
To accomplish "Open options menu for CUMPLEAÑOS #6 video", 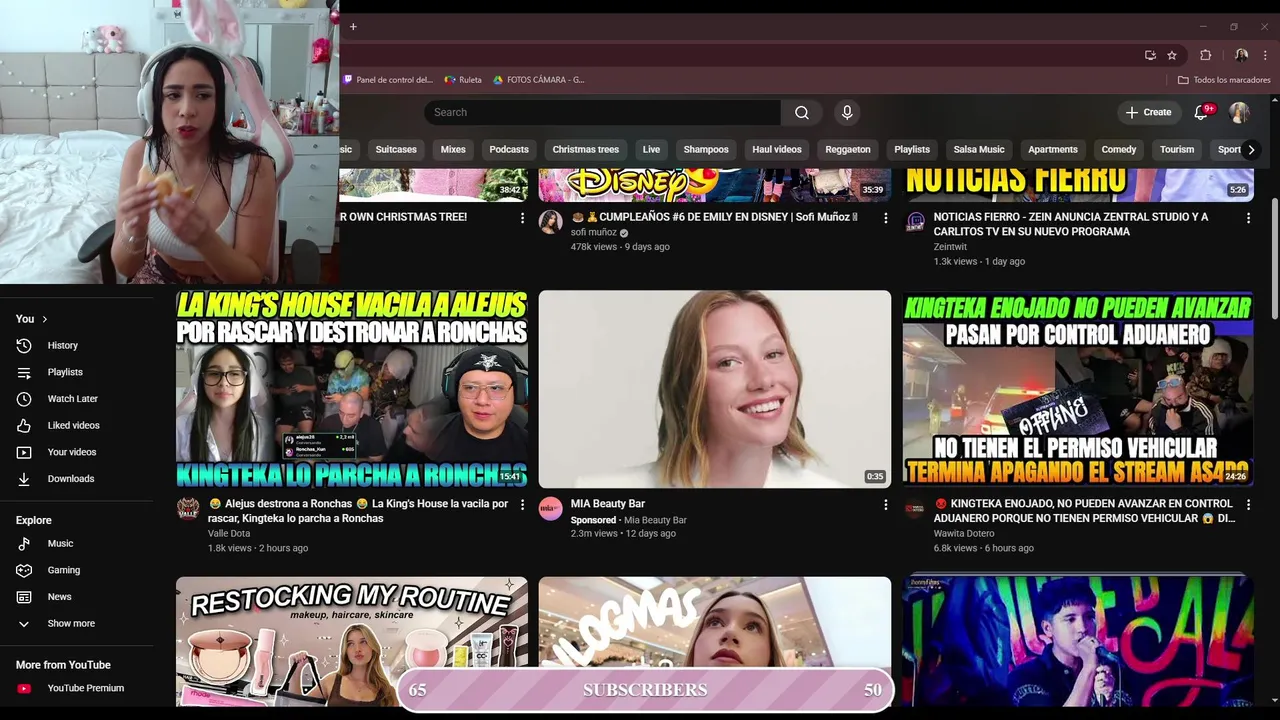I will (885, 218).
